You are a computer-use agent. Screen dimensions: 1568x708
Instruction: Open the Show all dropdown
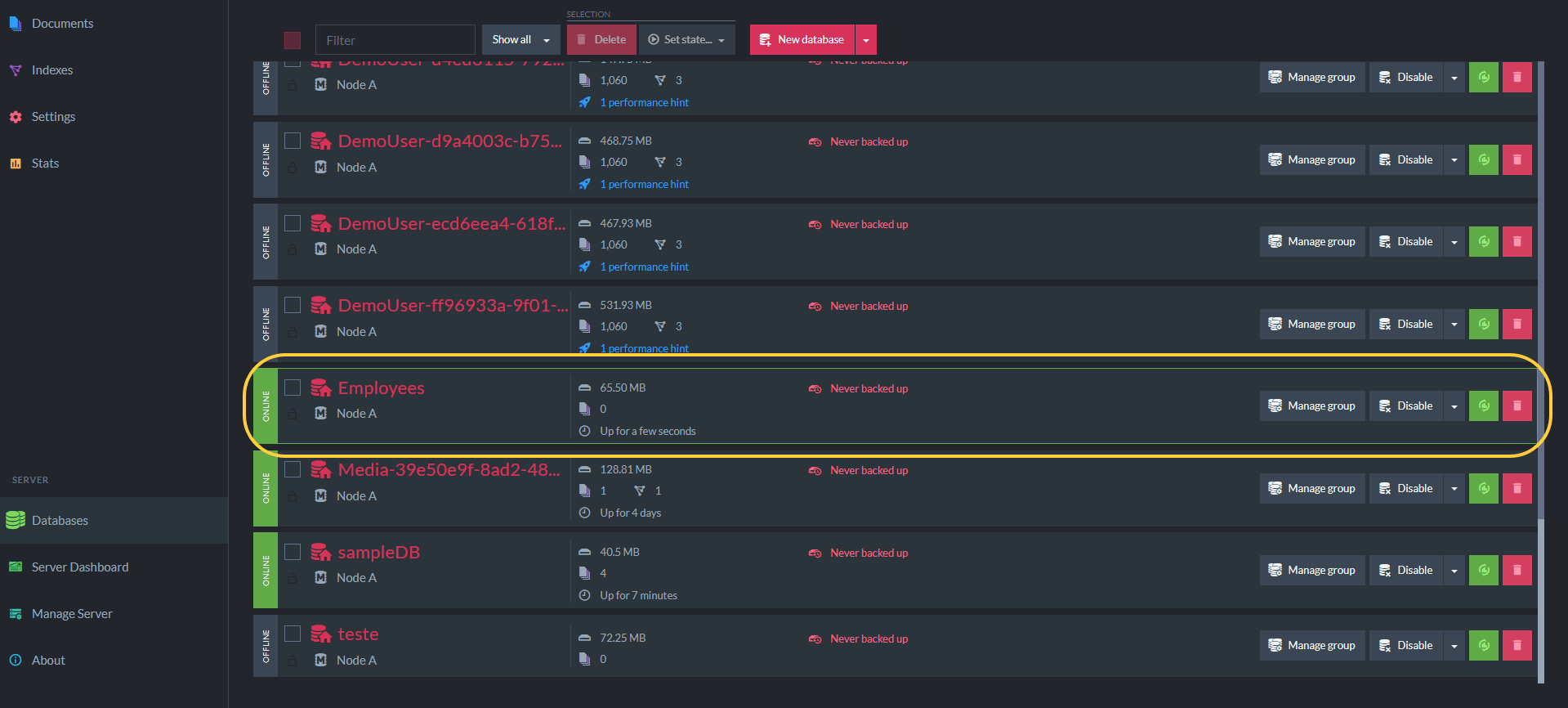pos(520,40)
